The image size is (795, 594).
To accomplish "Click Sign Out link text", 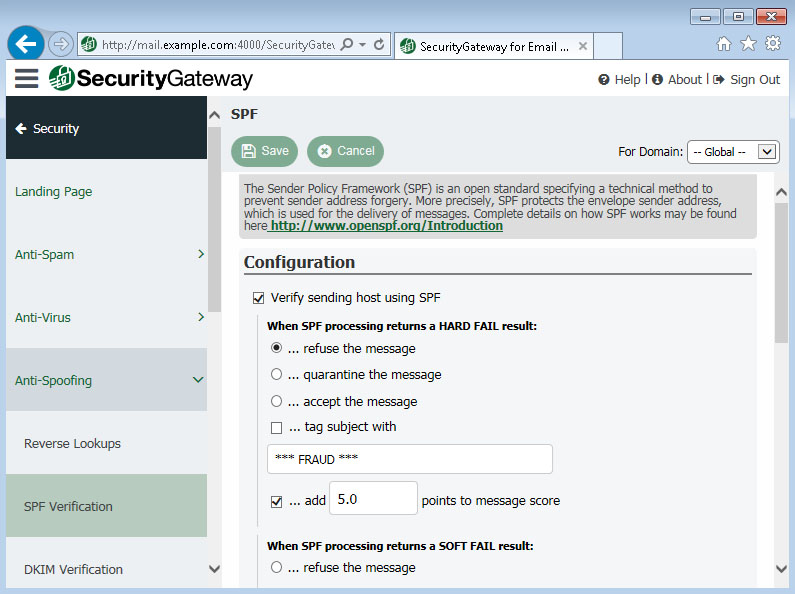I will (755, 80).
